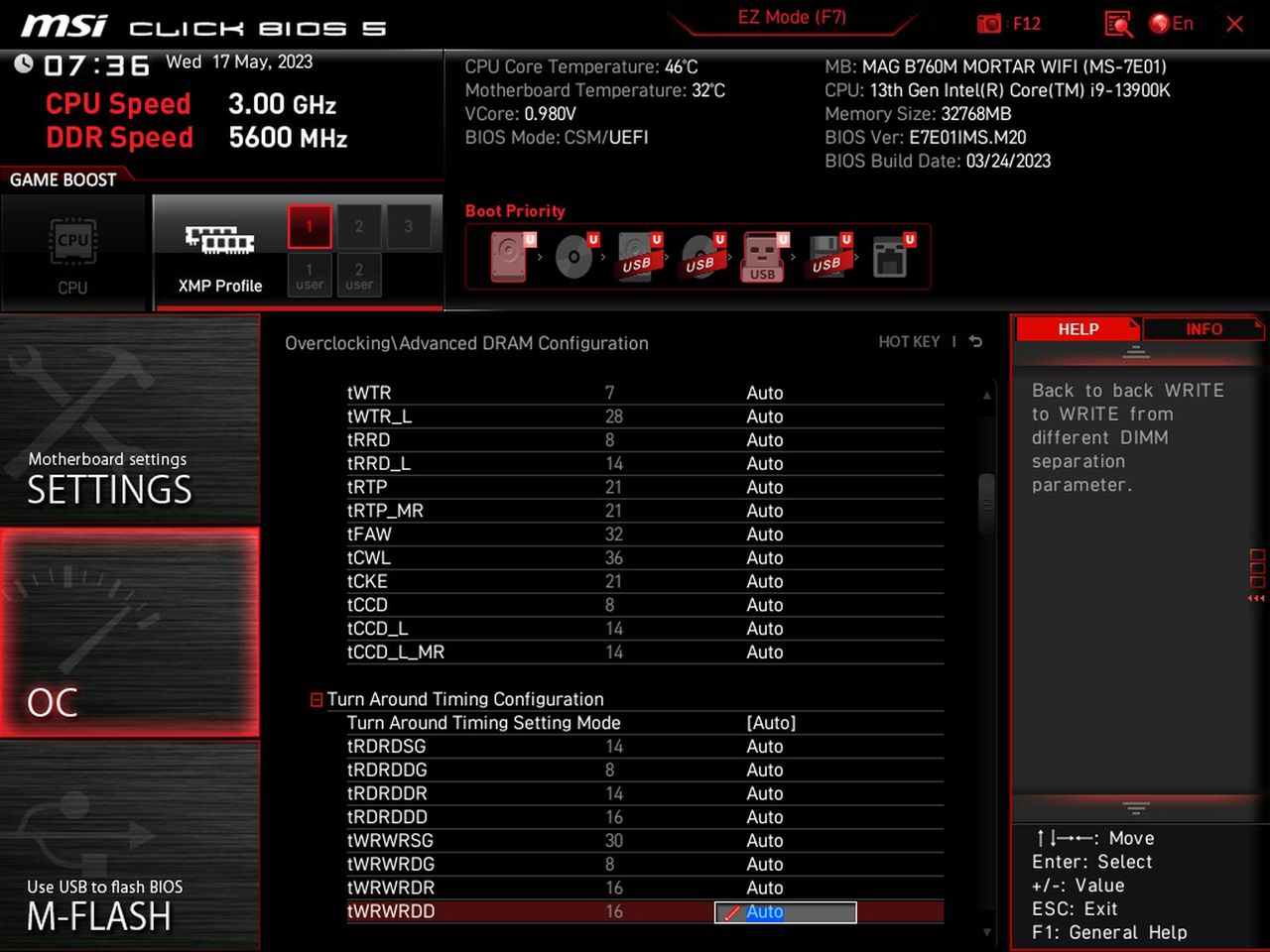
Task: Select the tFAW timing row
Action: point(645,535)
